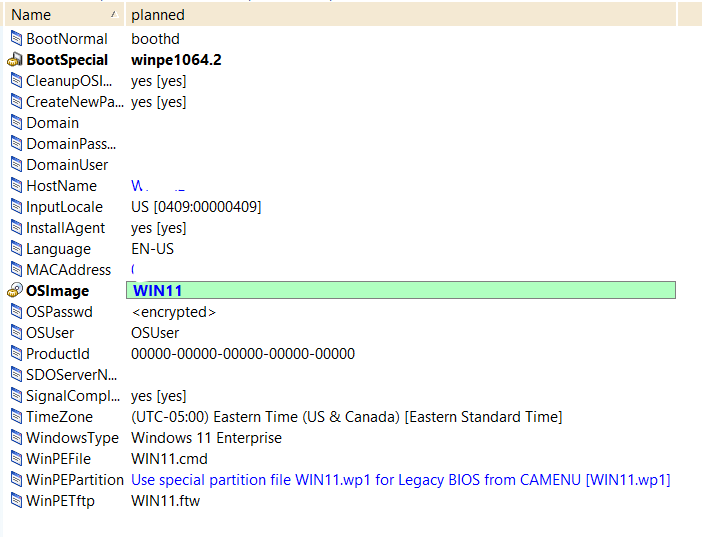Click the 00000-00000-00000-00000-00000 product ID value
The width and height of the screenshot is (702, 537).
pos(243,354)
